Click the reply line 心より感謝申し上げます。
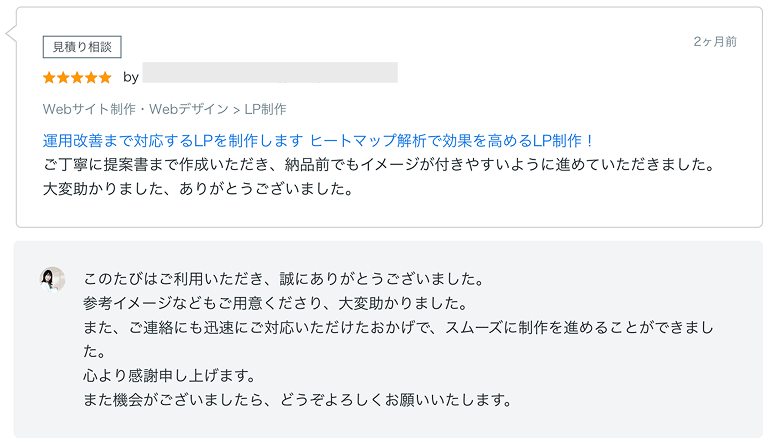The width and height of the screenshot is (768, 446). [x=171, y=376]
